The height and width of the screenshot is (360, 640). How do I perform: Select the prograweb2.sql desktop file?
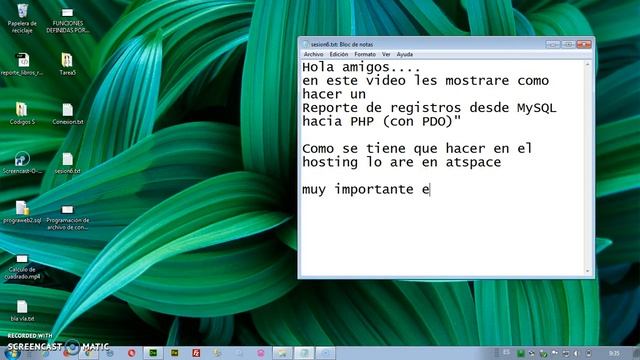22,212
